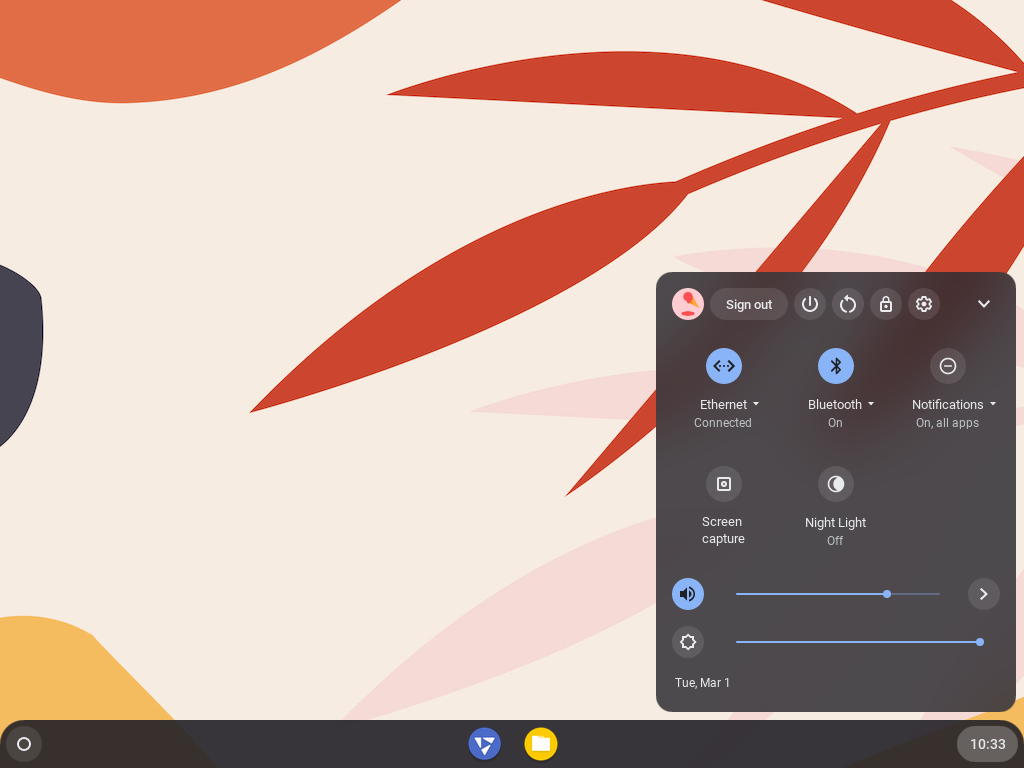Lock the screen with padlock icon
This screenshot has height=768, width=1024.
click(886, 304)
